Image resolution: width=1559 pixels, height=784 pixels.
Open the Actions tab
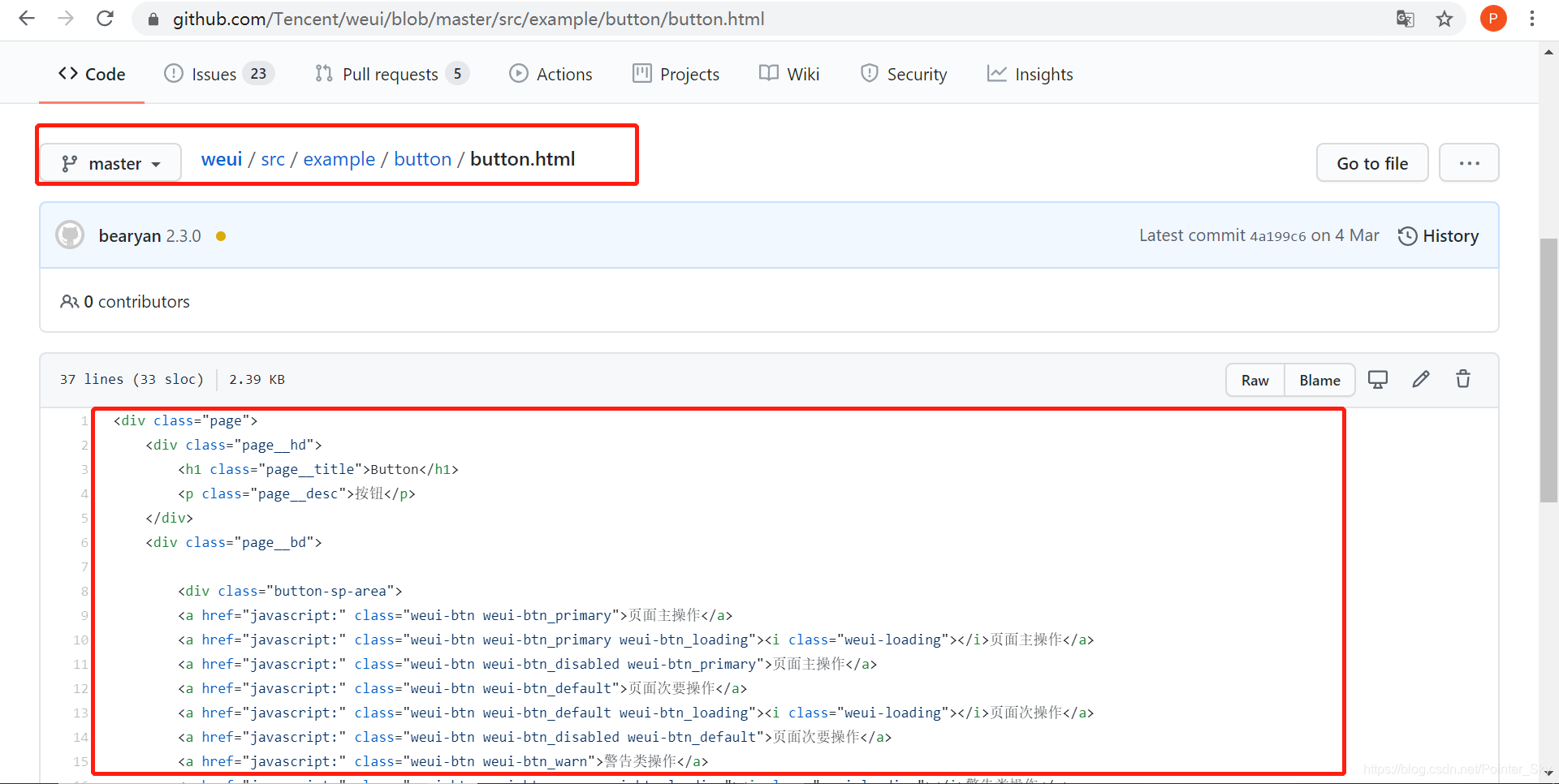tap(551, 74)
